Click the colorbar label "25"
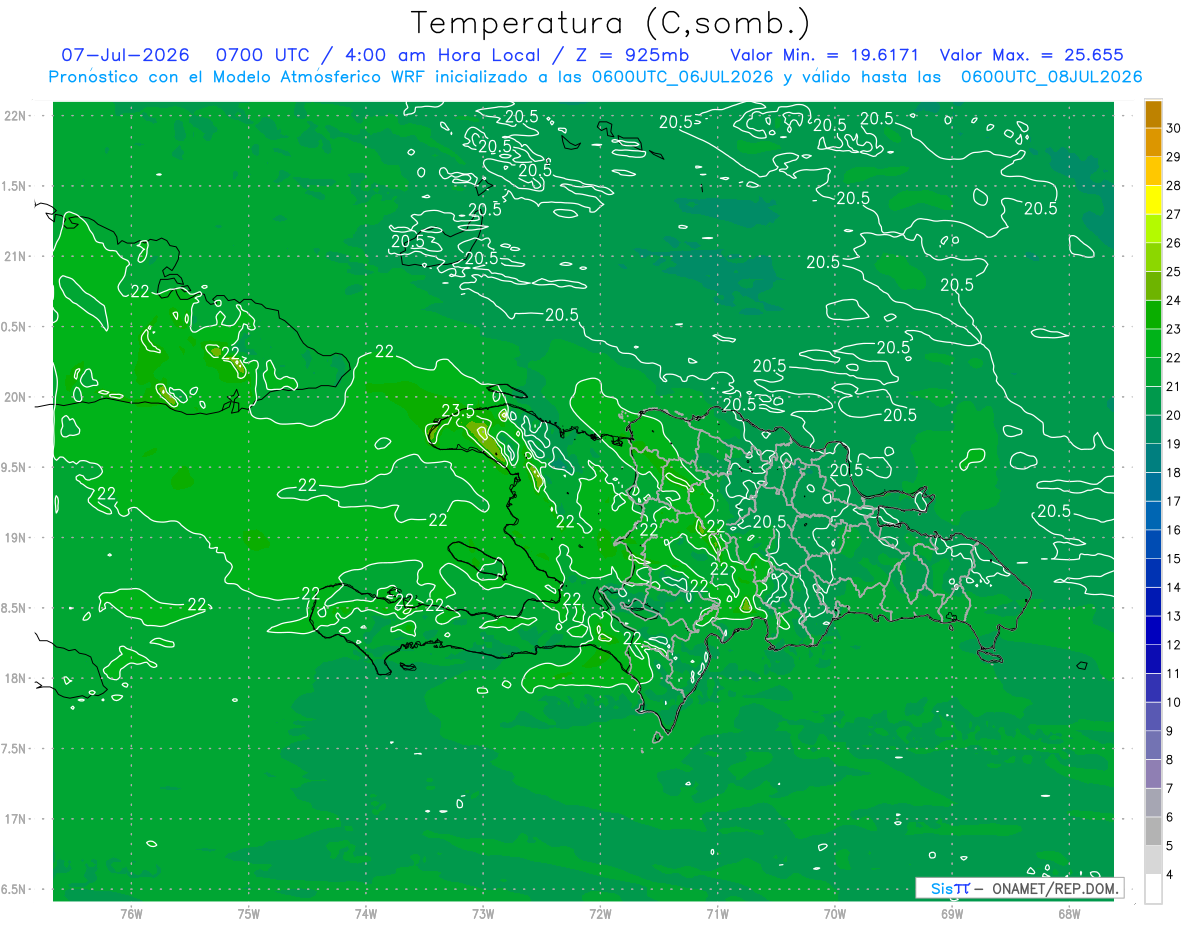1200x927 pixels. (x=1174, y=272)
